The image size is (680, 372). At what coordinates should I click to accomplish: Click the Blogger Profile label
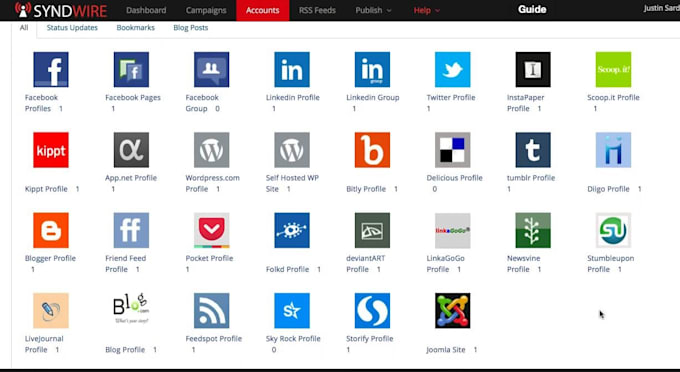pos(50,258)
